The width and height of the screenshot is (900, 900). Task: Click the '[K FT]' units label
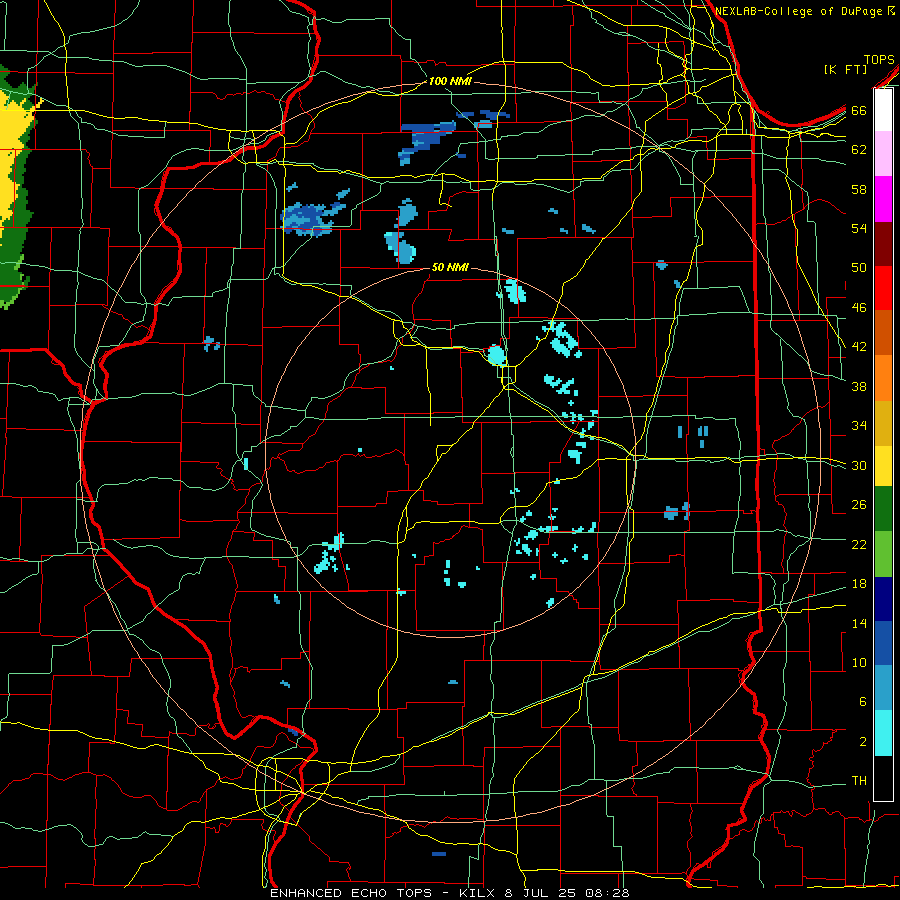tap(845, 69)
